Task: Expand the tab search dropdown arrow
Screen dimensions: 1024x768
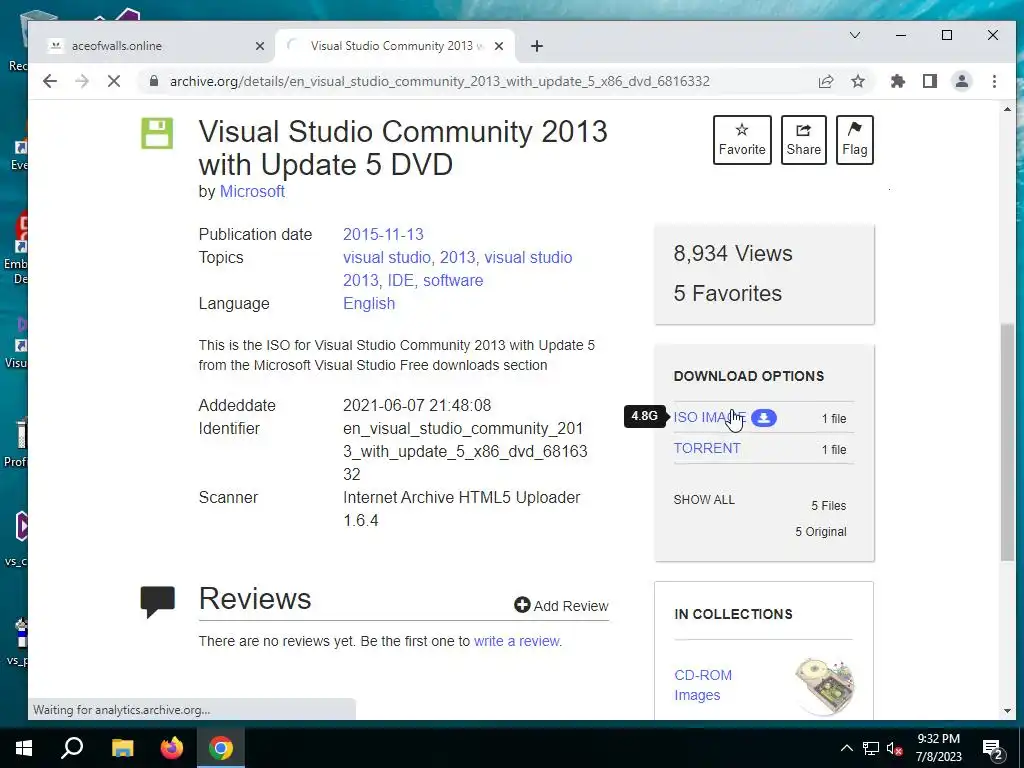Action: (x=854, y=35)
